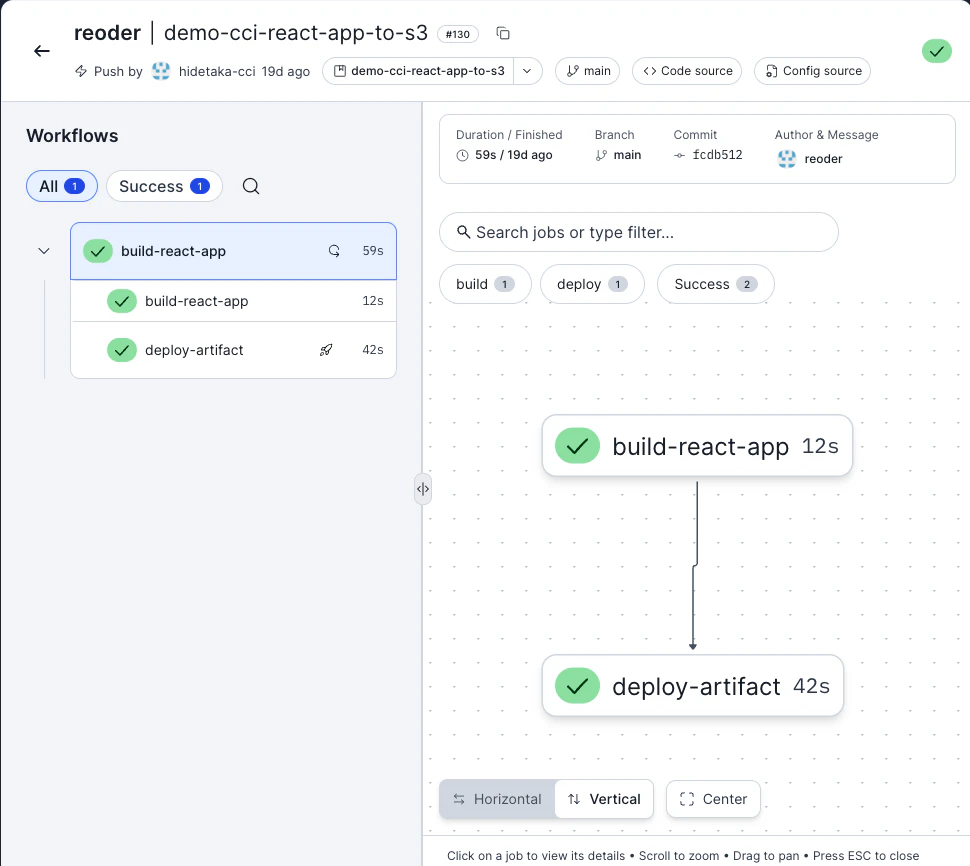The height and width of the screenshot is (866, 970).
Task: Toggle the Success filter chip
Action: [715, 284]
